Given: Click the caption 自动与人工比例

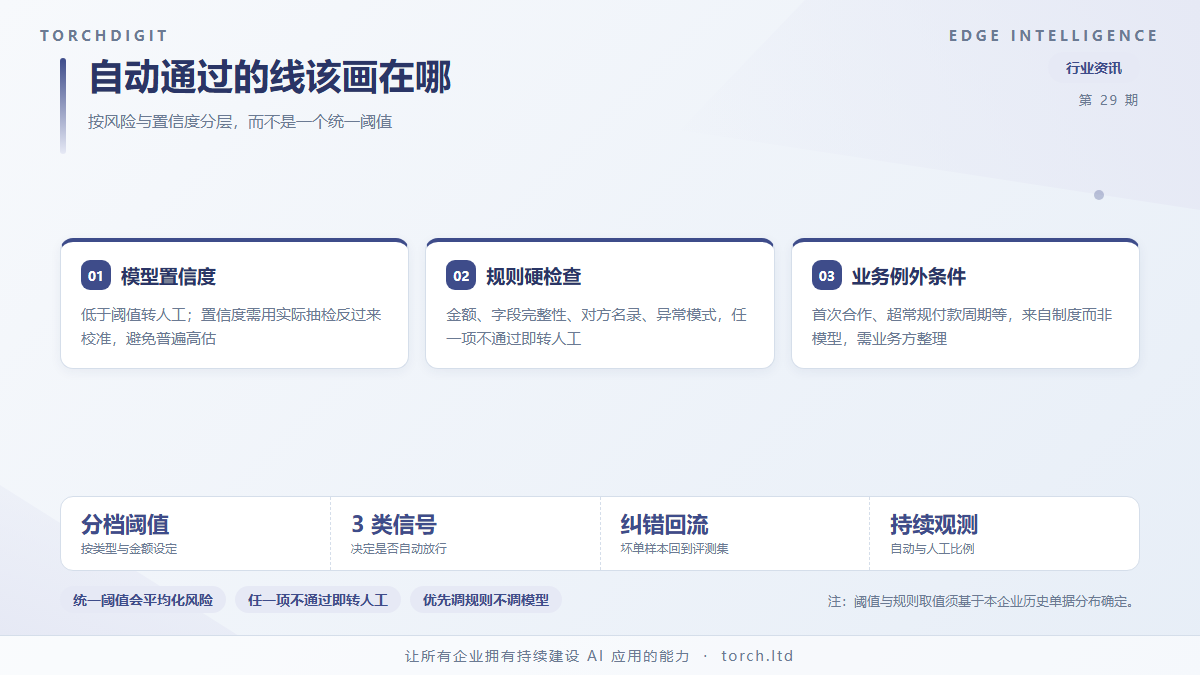Looking at the screenshot, I should pyautogui.click(x=932, y=549).
